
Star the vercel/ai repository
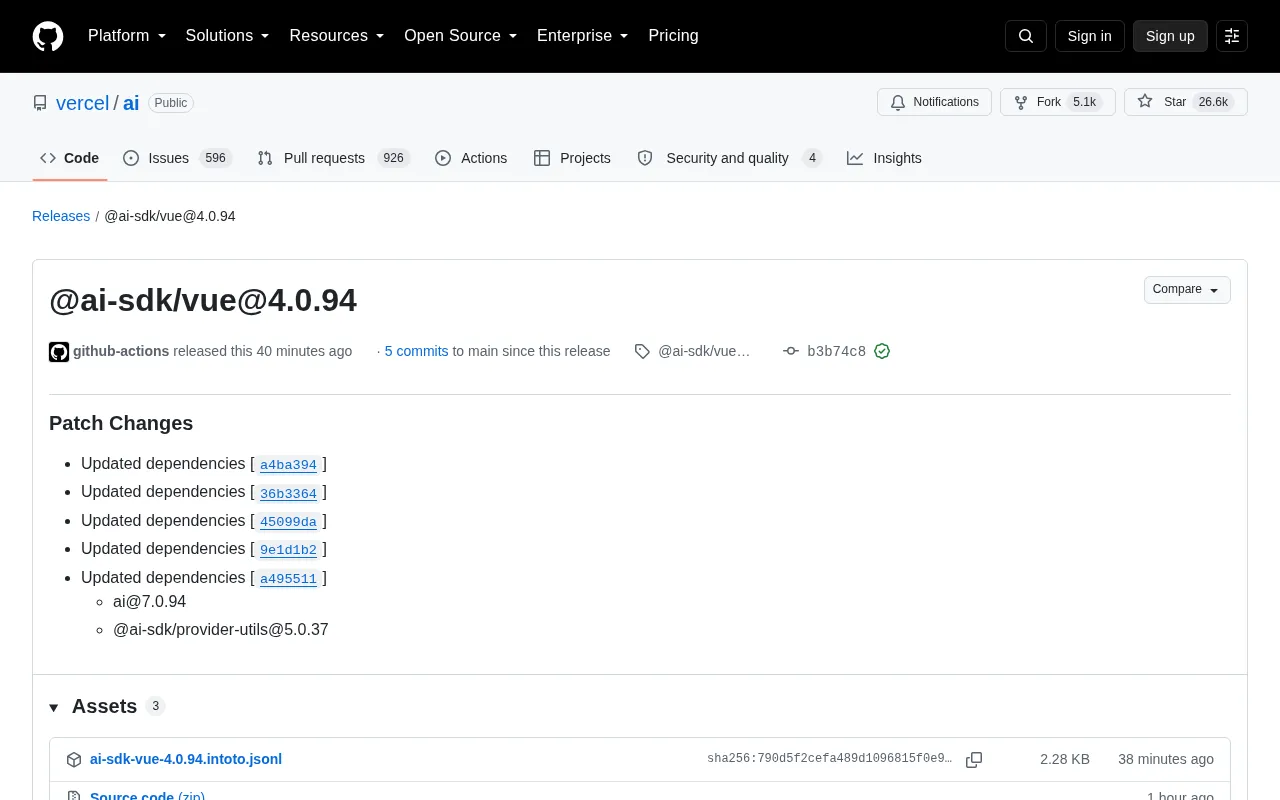click(1186, 102)
